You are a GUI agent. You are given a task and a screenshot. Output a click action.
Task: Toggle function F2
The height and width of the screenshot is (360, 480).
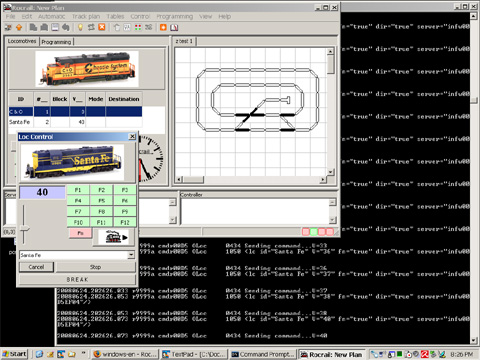coord(101,190)
